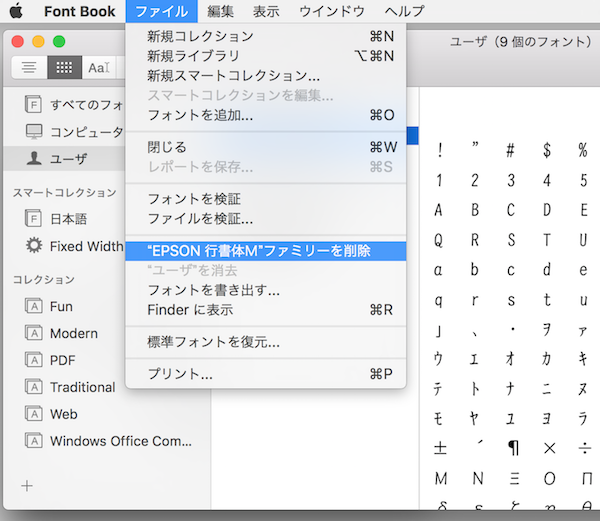Viewport: 600px width, 521px height.
Task: Choose フォントを書き出す... menu item
Action: click(x=266, y=290)
